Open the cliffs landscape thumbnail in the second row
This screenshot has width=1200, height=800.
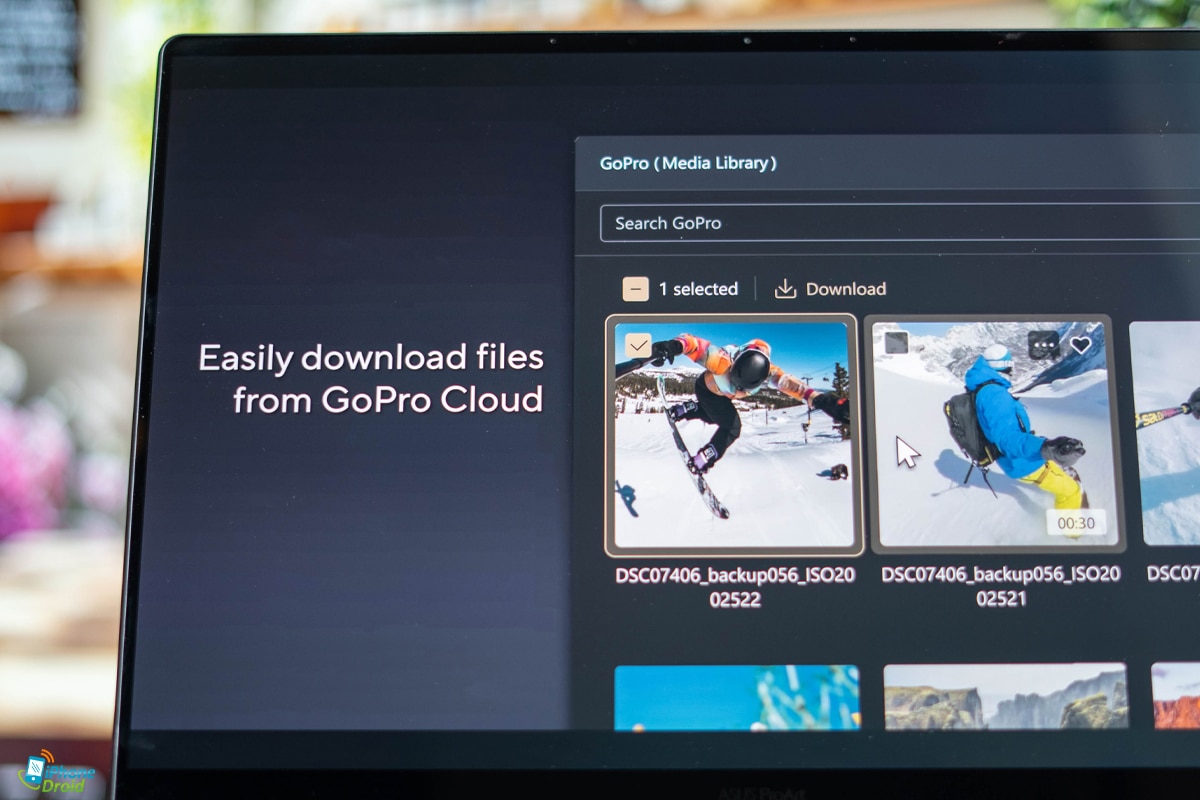pos(1004,697)
